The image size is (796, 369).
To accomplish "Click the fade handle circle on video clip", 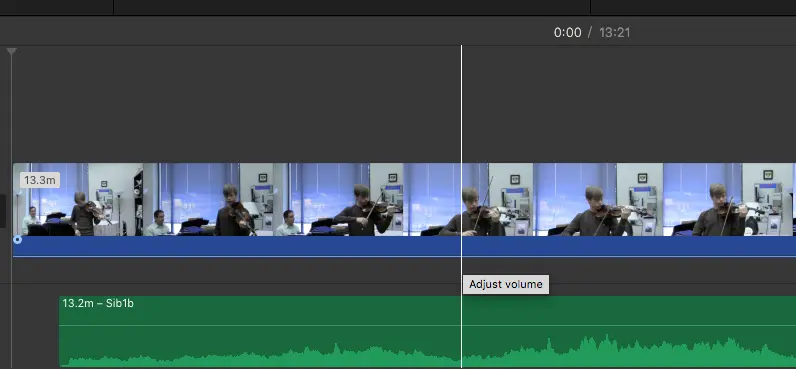I will (18, 240).
